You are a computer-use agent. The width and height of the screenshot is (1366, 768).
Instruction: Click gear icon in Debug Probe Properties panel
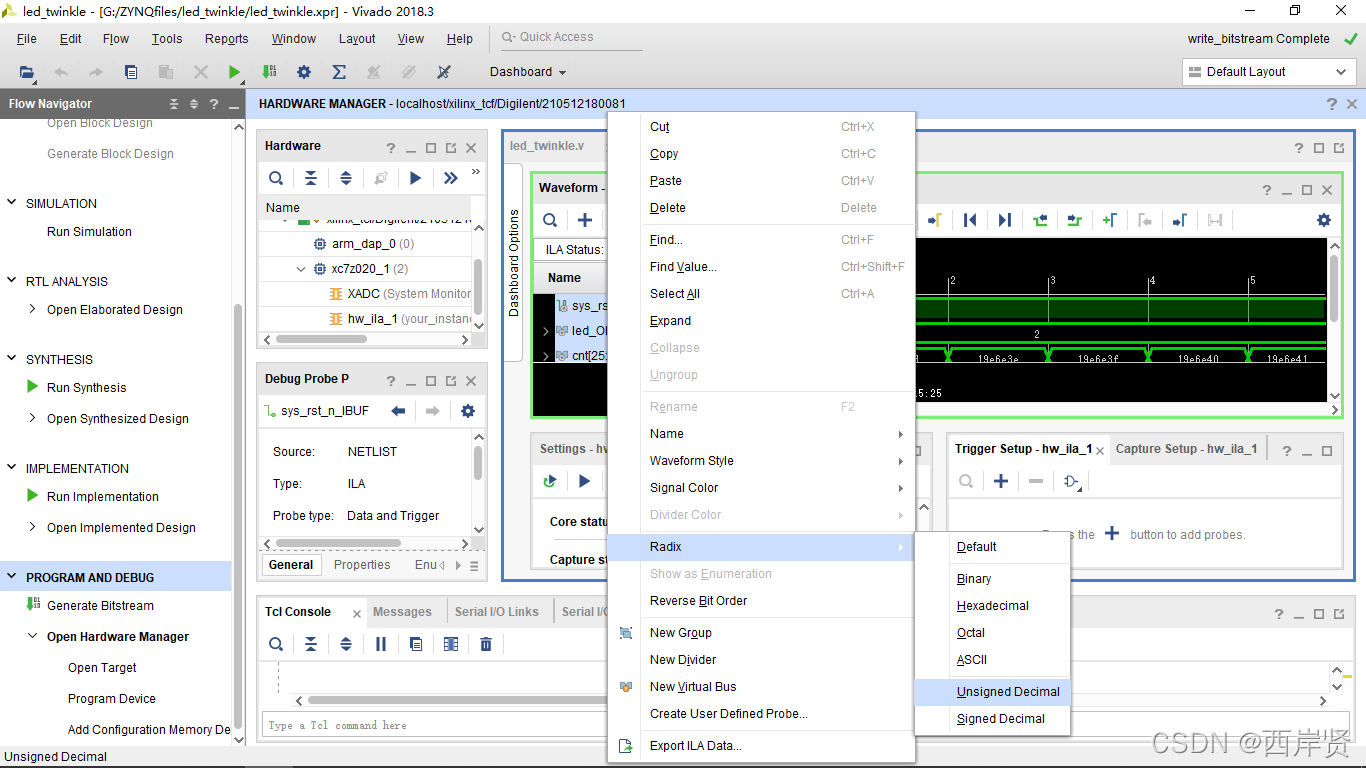(x=468, y=411)
